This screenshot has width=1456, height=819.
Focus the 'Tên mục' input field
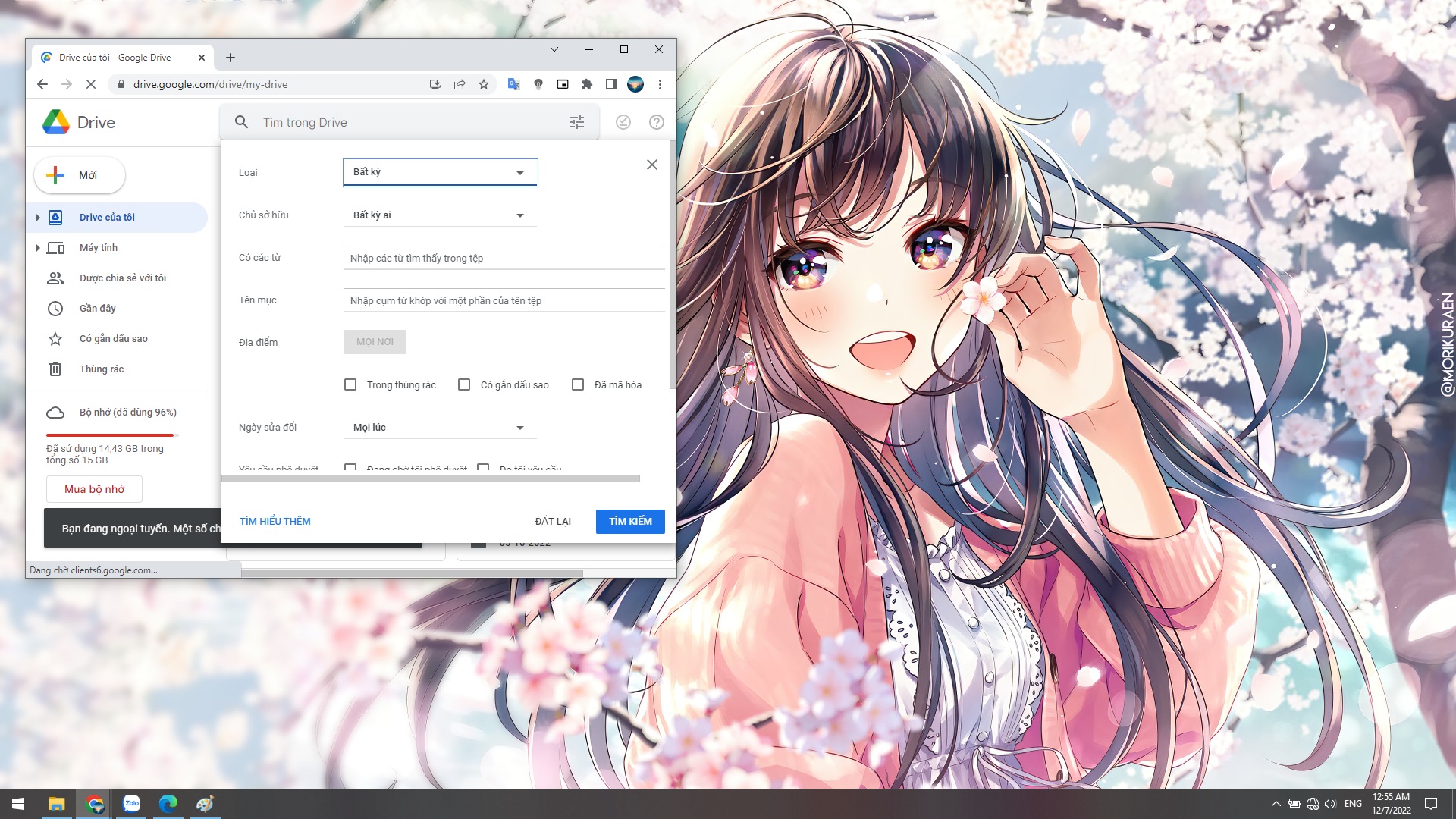(504, 300)
